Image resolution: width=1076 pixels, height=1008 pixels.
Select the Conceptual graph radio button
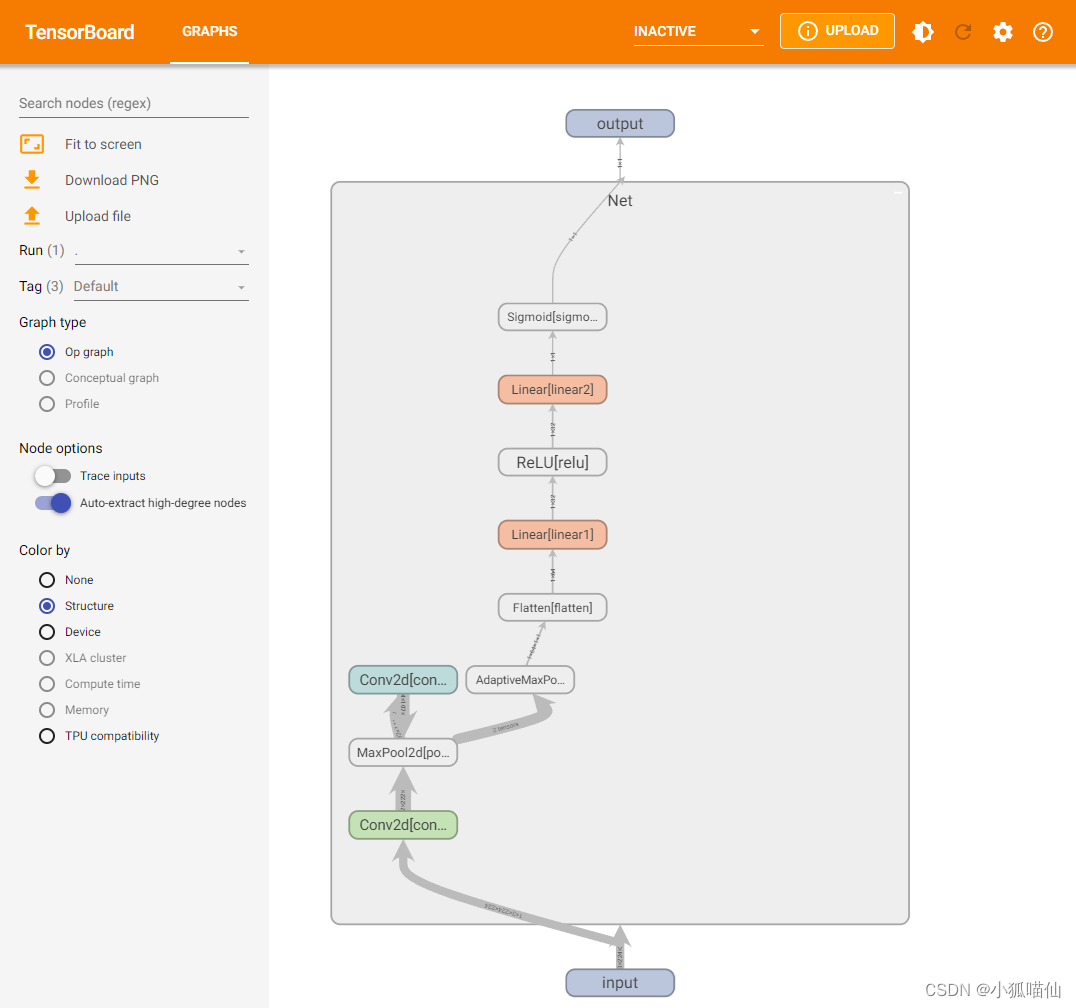click(47, 378)
